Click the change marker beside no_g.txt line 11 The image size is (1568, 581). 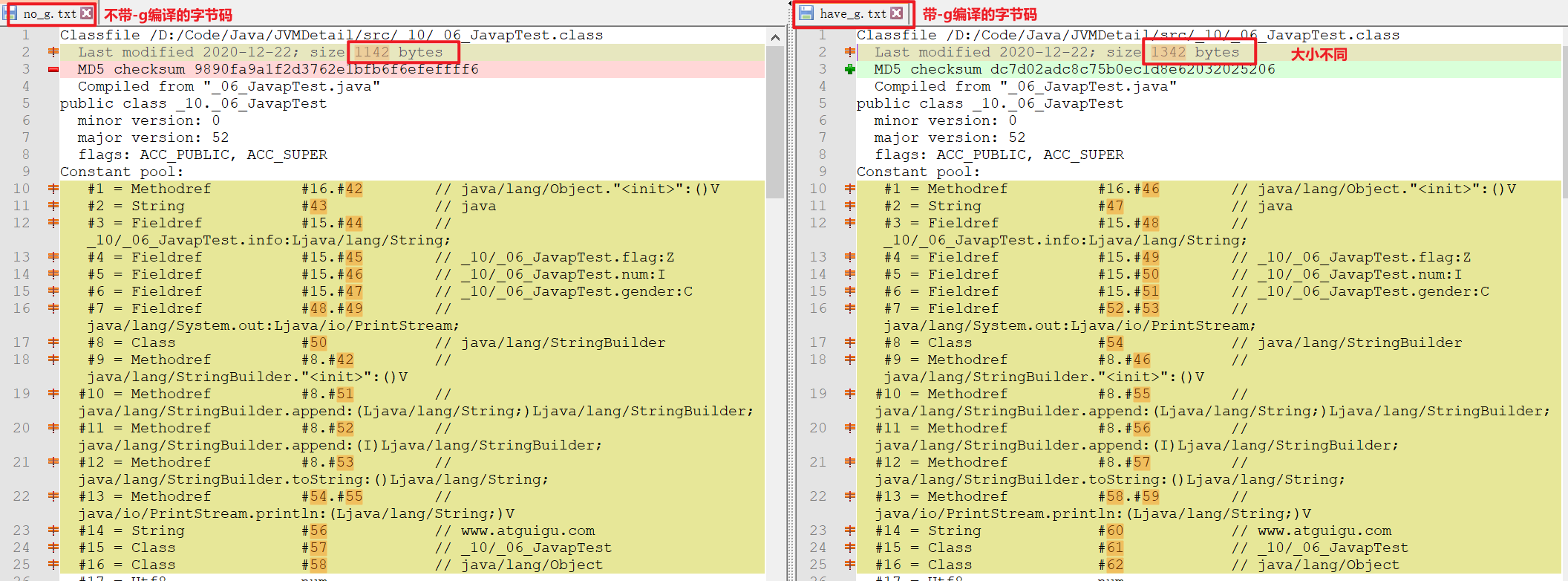53,206
